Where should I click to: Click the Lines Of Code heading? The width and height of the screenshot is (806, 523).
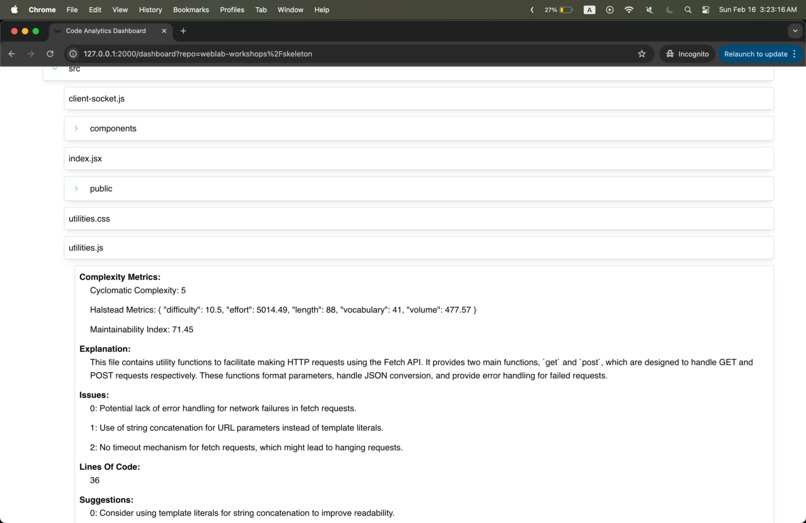coord(109,467)
